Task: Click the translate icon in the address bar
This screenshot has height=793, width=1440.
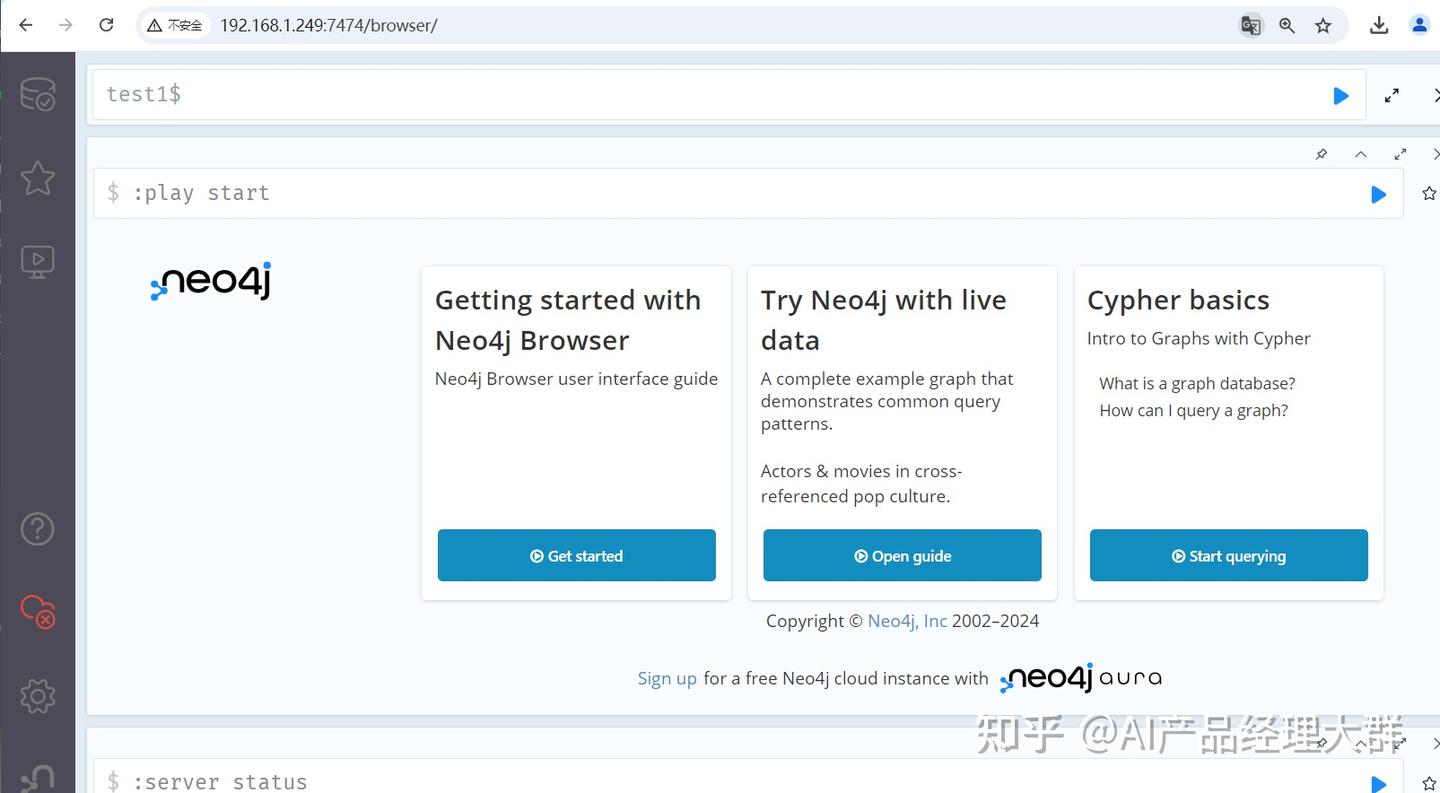Action: coord(1251,25)
